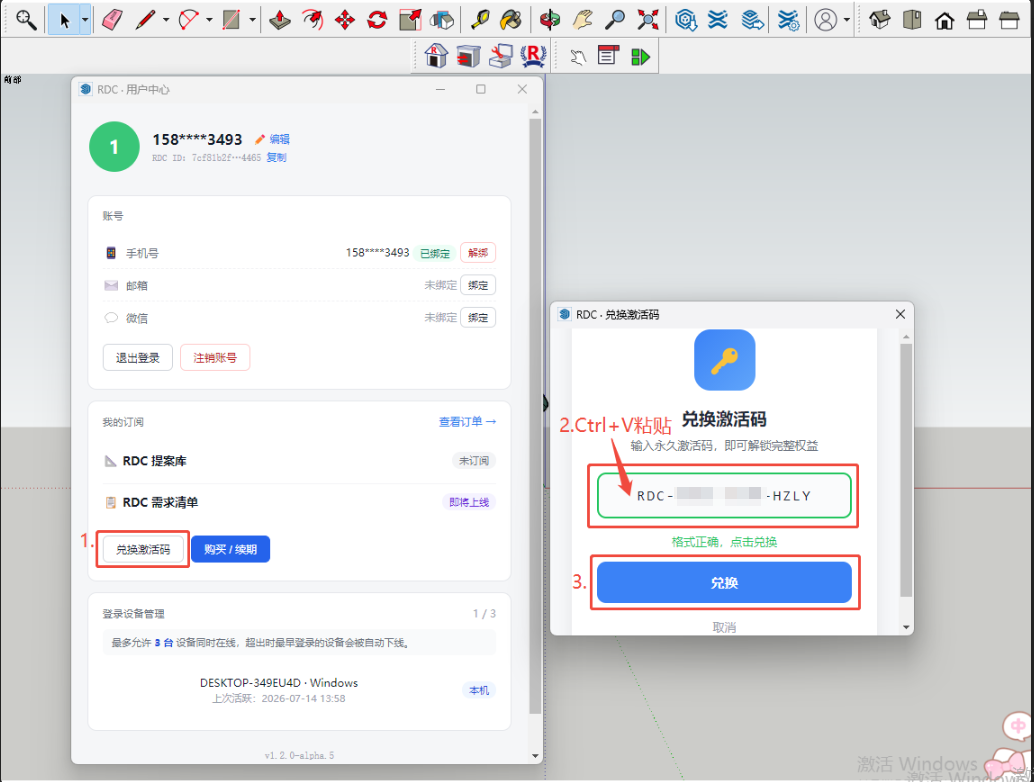Viewport: 1034px width, 782px height.
Task: Click 取消 in the redeem dialog
Action: point(724,627)
